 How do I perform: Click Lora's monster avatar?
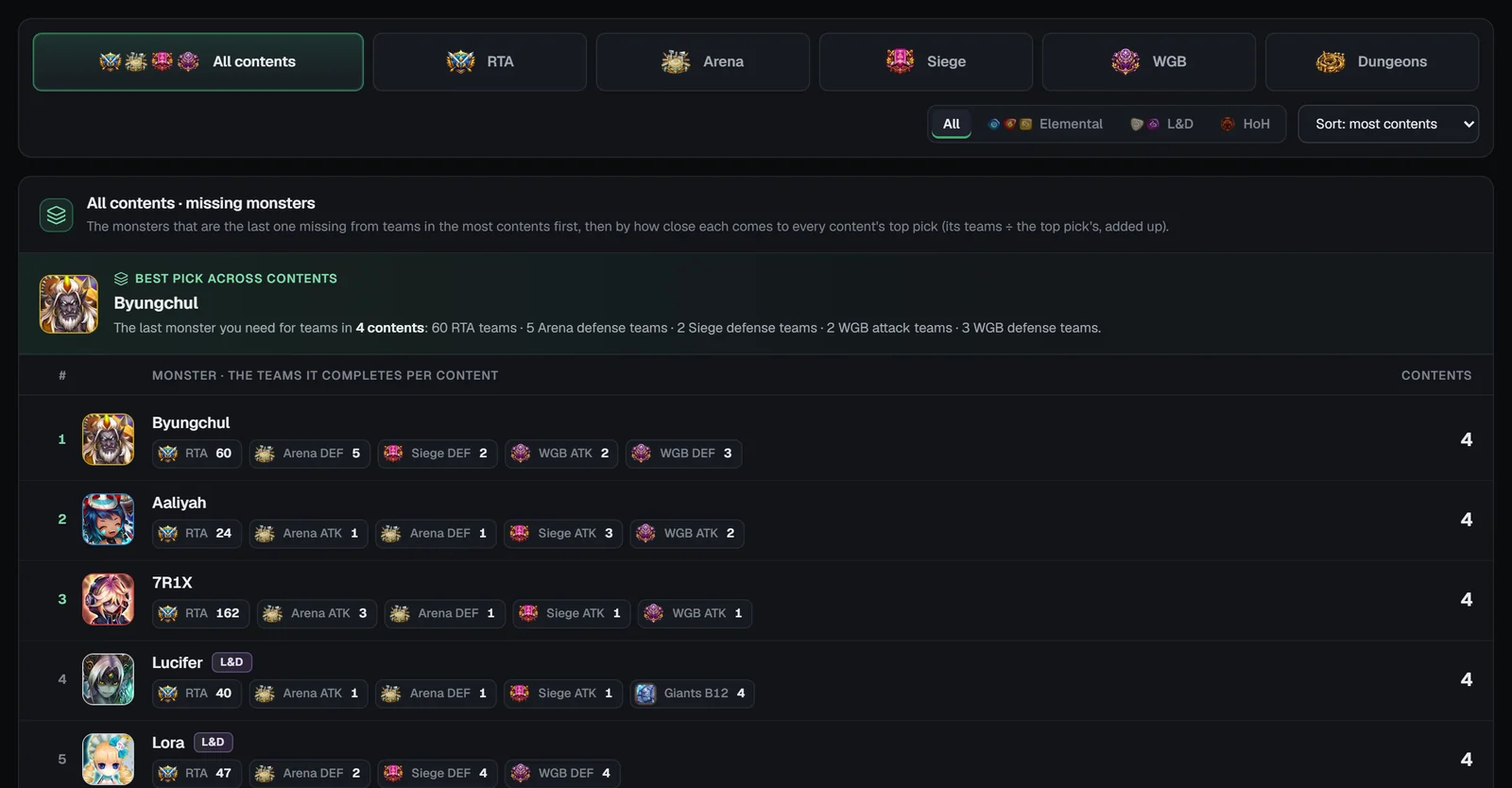[108, 759]
